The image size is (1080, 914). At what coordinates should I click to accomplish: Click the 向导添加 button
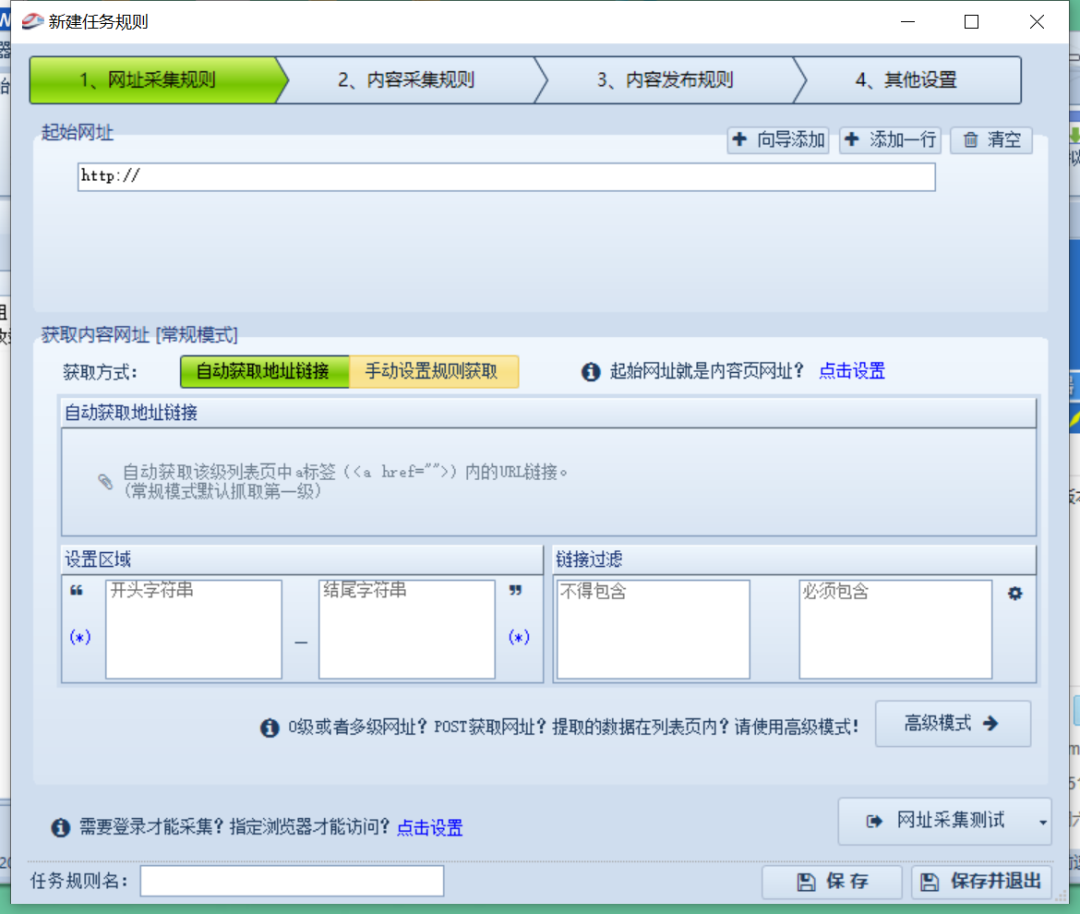click(778, 140)
